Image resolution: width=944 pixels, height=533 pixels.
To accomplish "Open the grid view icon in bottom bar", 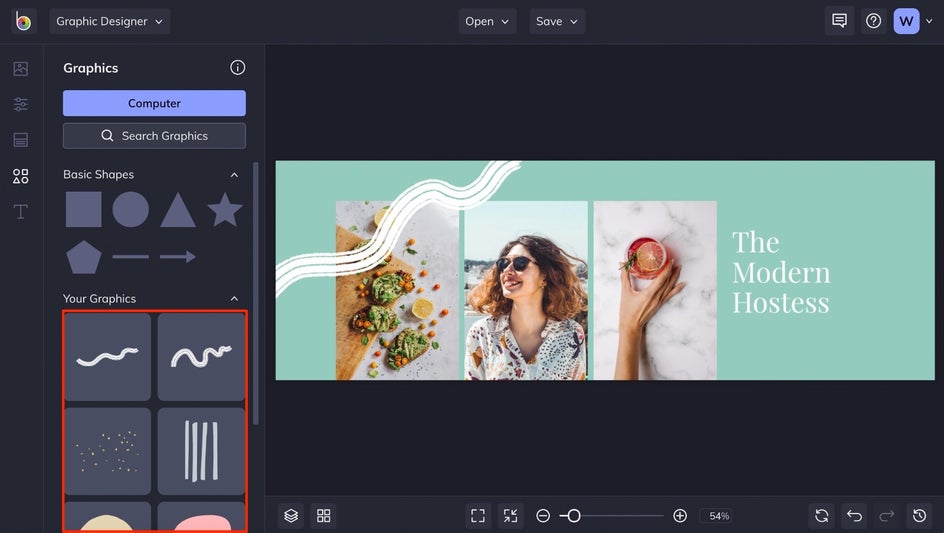I will (324, 516).
